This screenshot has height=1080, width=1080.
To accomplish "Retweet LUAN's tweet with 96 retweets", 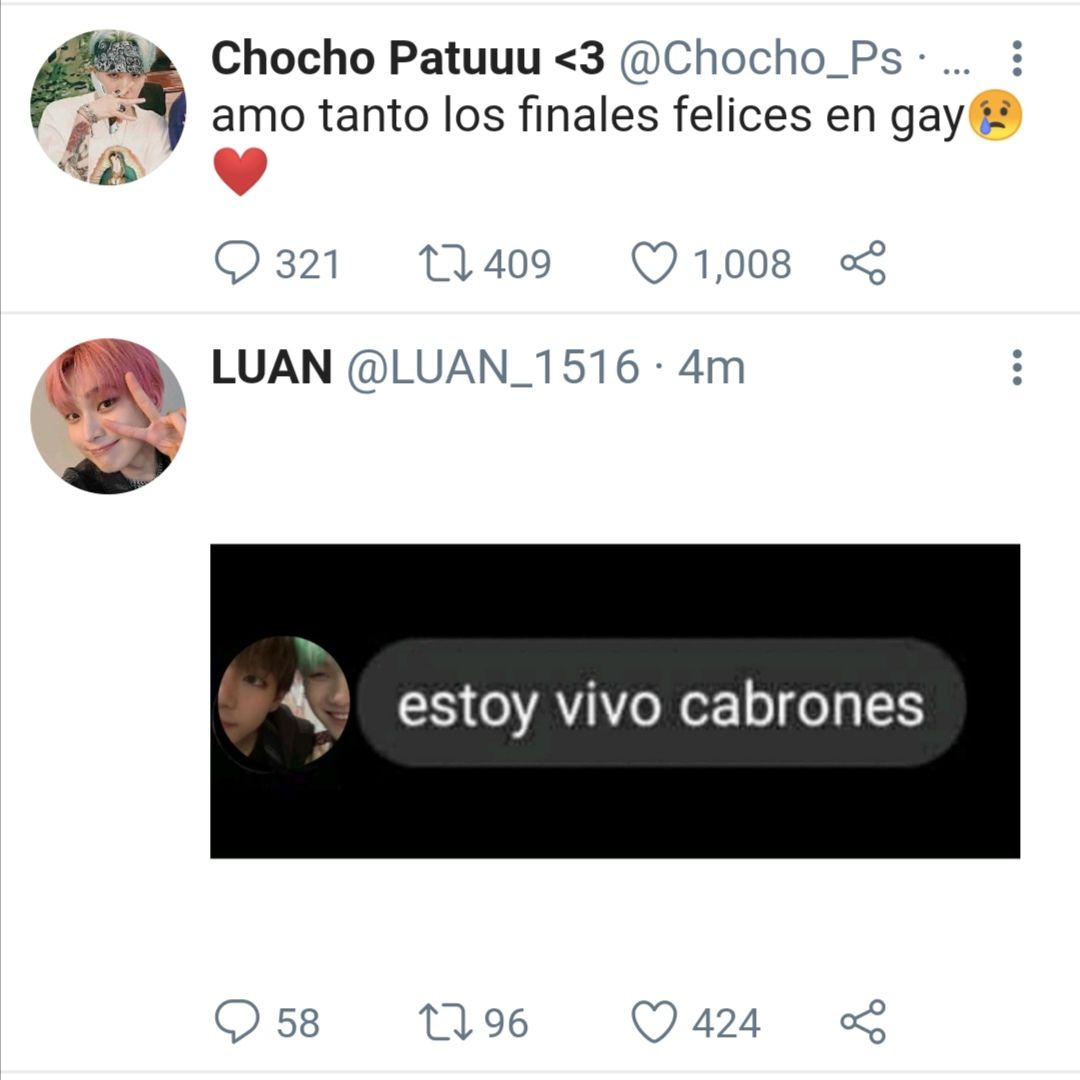I will tap(446, 1023).
